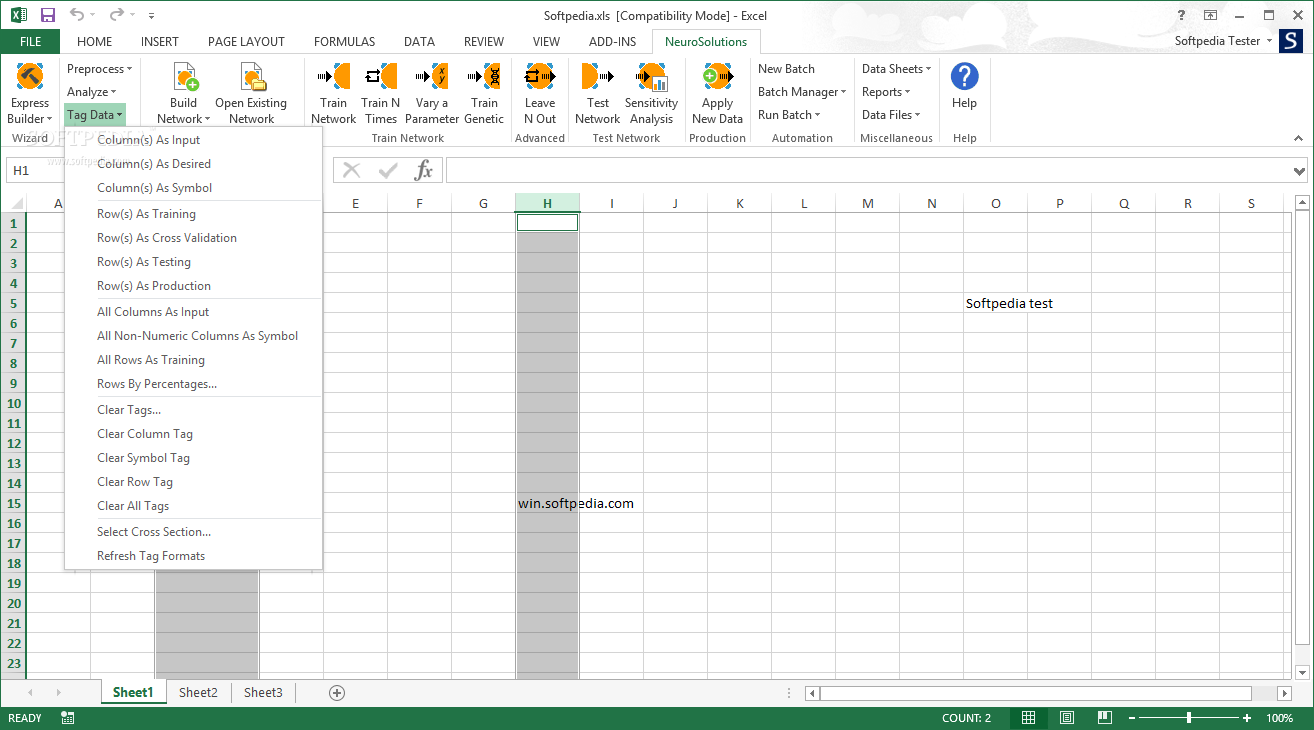1314x730 pixels.
Task: Click the formula bar input
Action: click(868, 171)
